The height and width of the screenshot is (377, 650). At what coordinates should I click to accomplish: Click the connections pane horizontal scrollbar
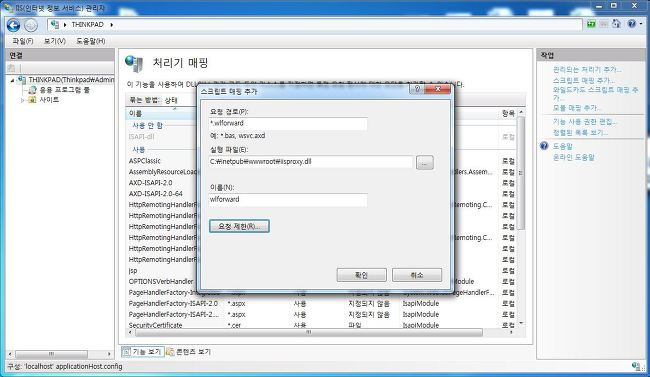(51, 354)
